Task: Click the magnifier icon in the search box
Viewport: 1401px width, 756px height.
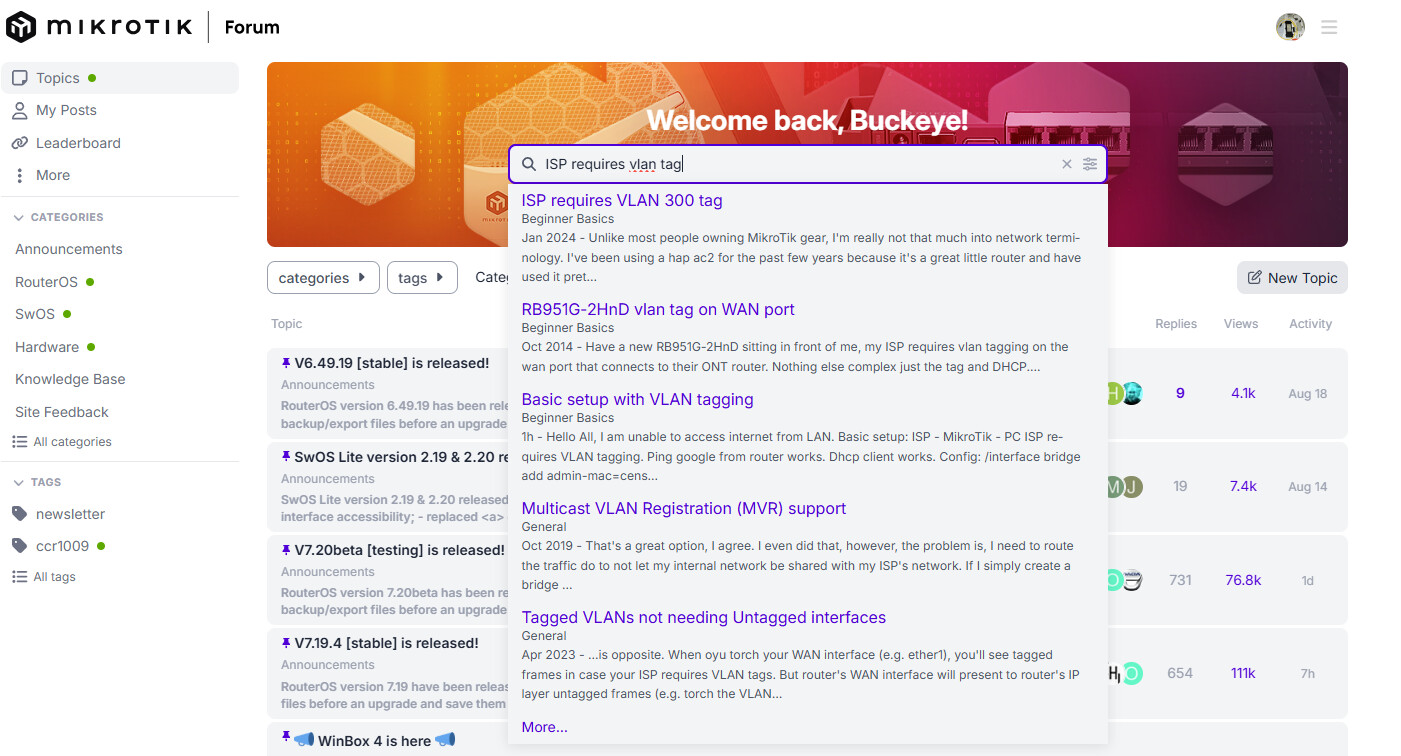Action: coord(529,164)
